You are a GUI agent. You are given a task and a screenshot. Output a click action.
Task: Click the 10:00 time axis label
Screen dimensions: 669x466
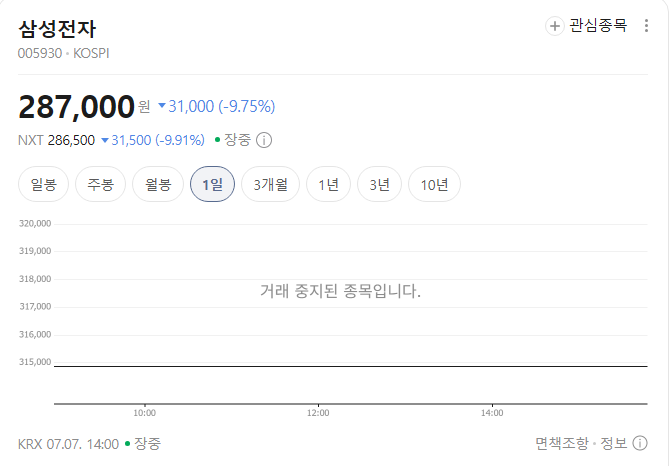coord(145,413)
